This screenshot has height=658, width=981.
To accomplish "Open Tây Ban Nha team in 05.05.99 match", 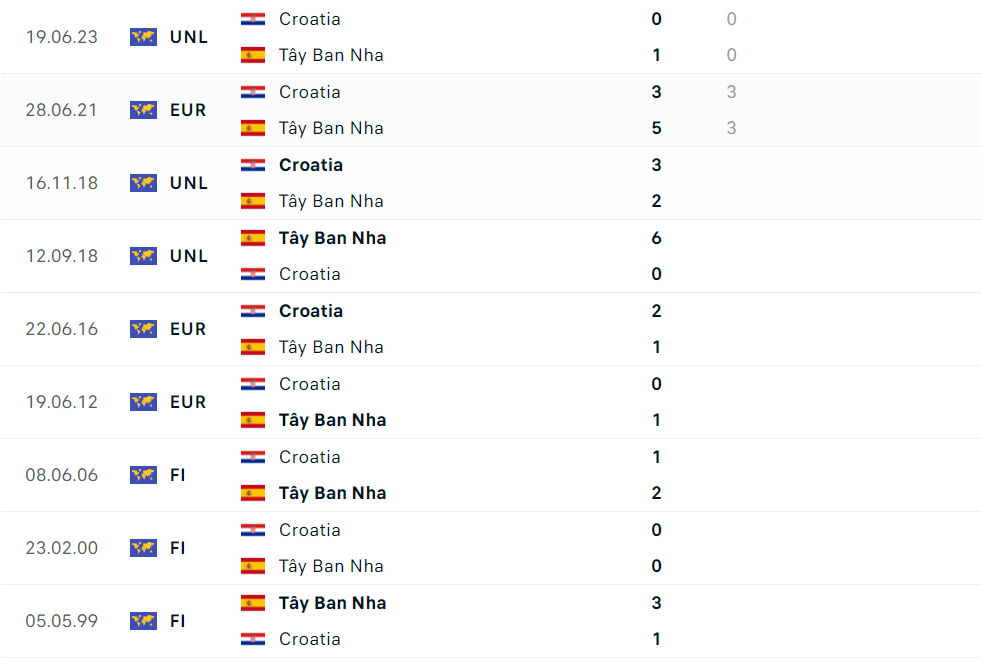I will [332, 603].
